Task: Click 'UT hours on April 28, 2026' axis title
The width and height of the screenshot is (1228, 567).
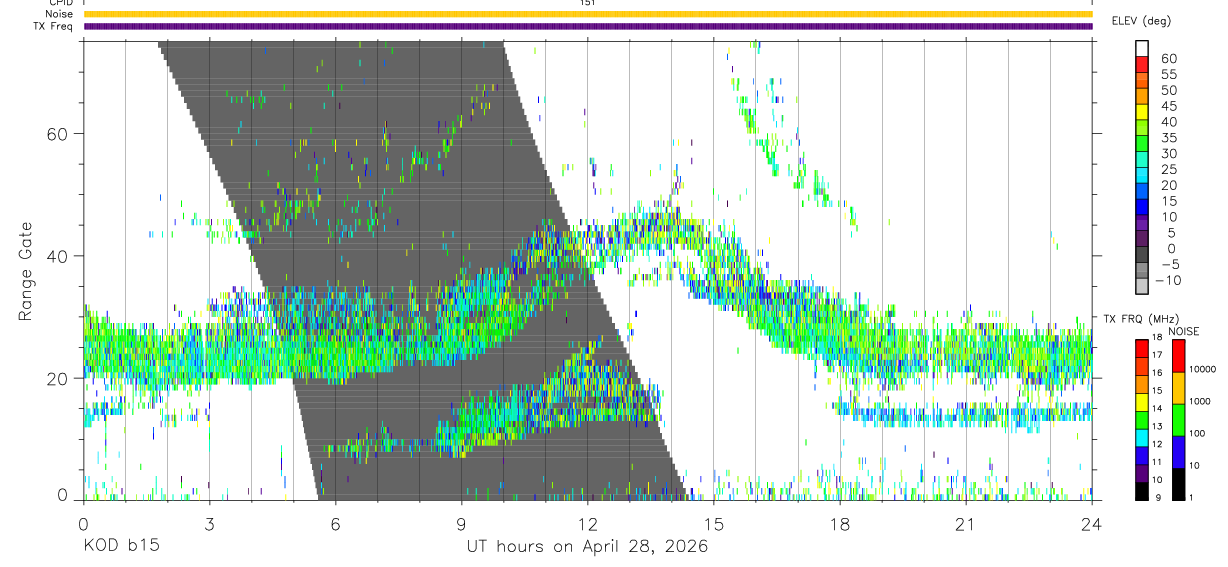Action: point(587,547)
